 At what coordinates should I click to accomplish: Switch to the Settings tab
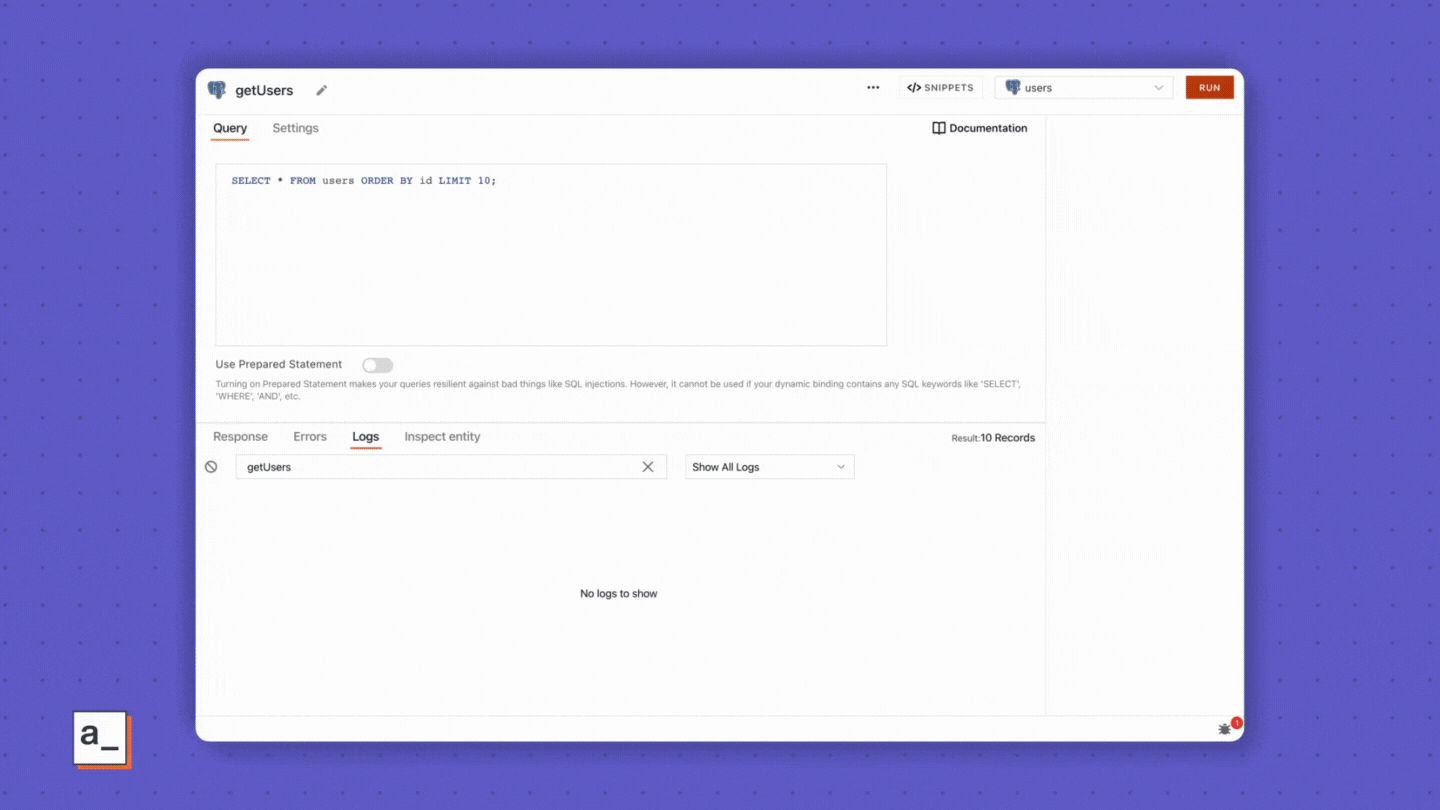[x=295, y=128]
